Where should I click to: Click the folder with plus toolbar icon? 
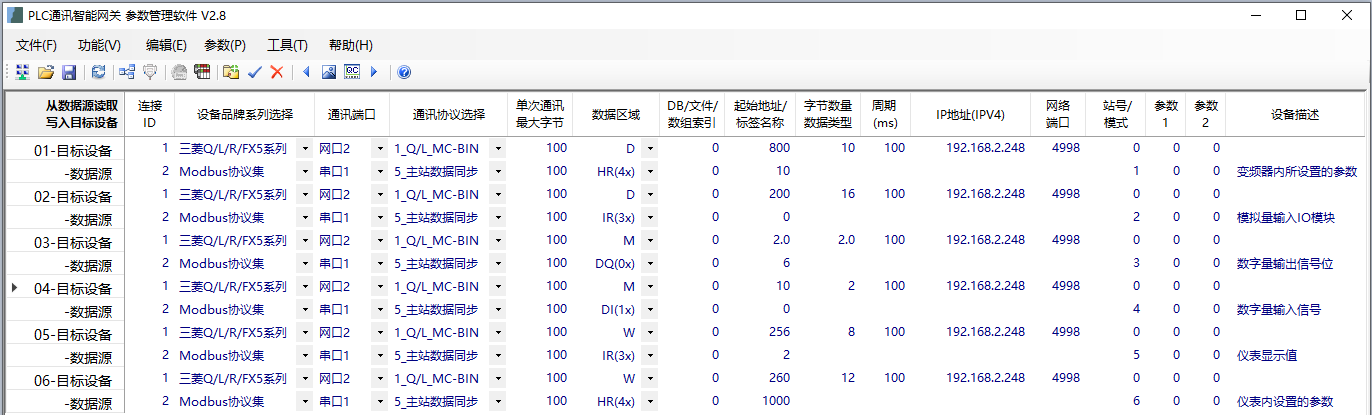[x=231, y=72]
